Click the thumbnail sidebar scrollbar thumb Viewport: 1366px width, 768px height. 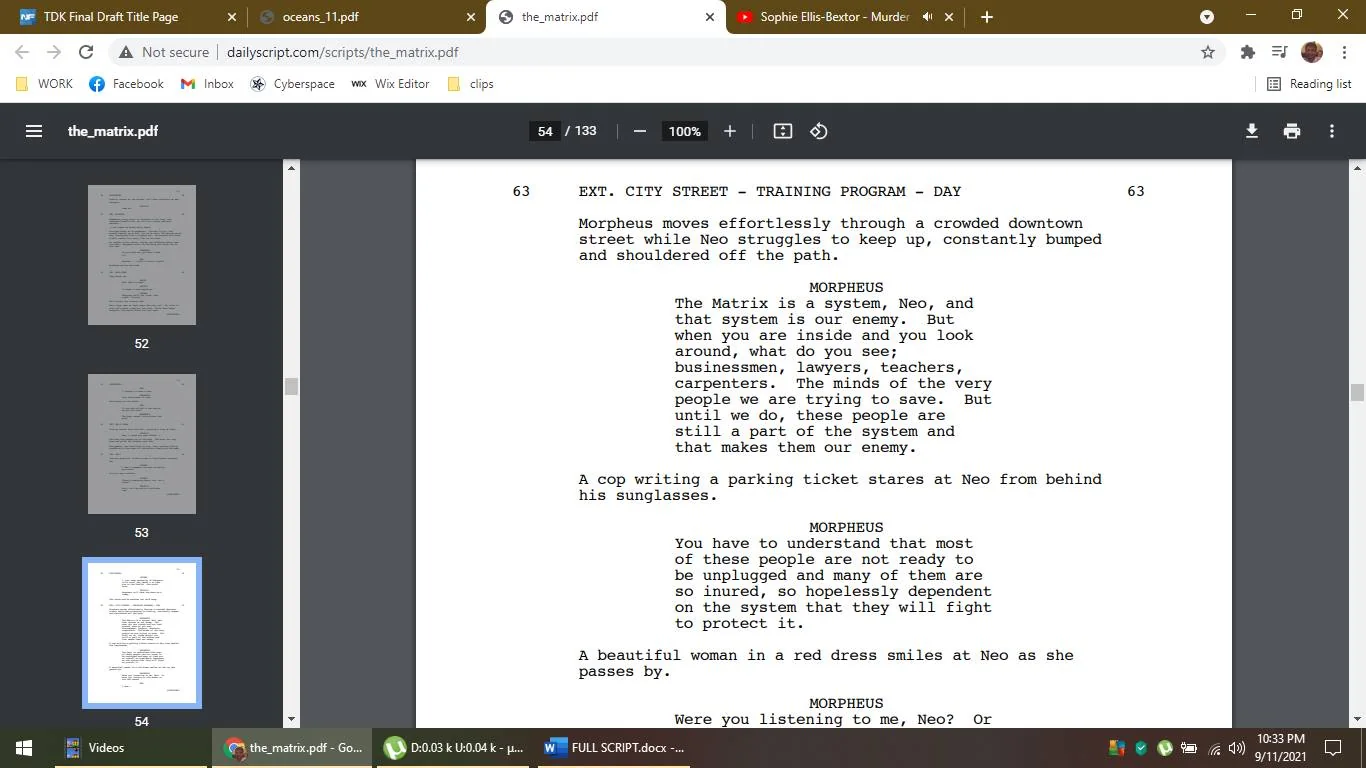[x=291, y=386]
